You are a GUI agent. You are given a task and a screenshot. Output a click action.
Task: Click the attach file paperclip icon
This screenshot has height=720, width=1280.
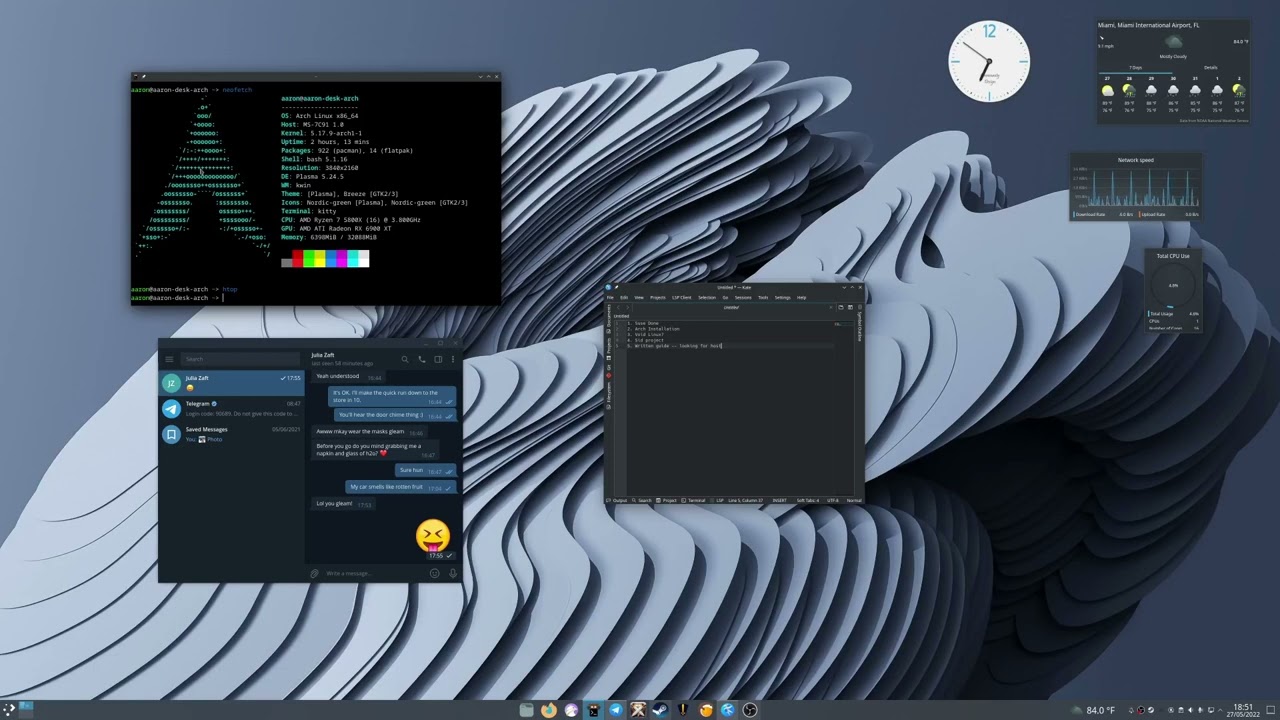click(314, 573)
